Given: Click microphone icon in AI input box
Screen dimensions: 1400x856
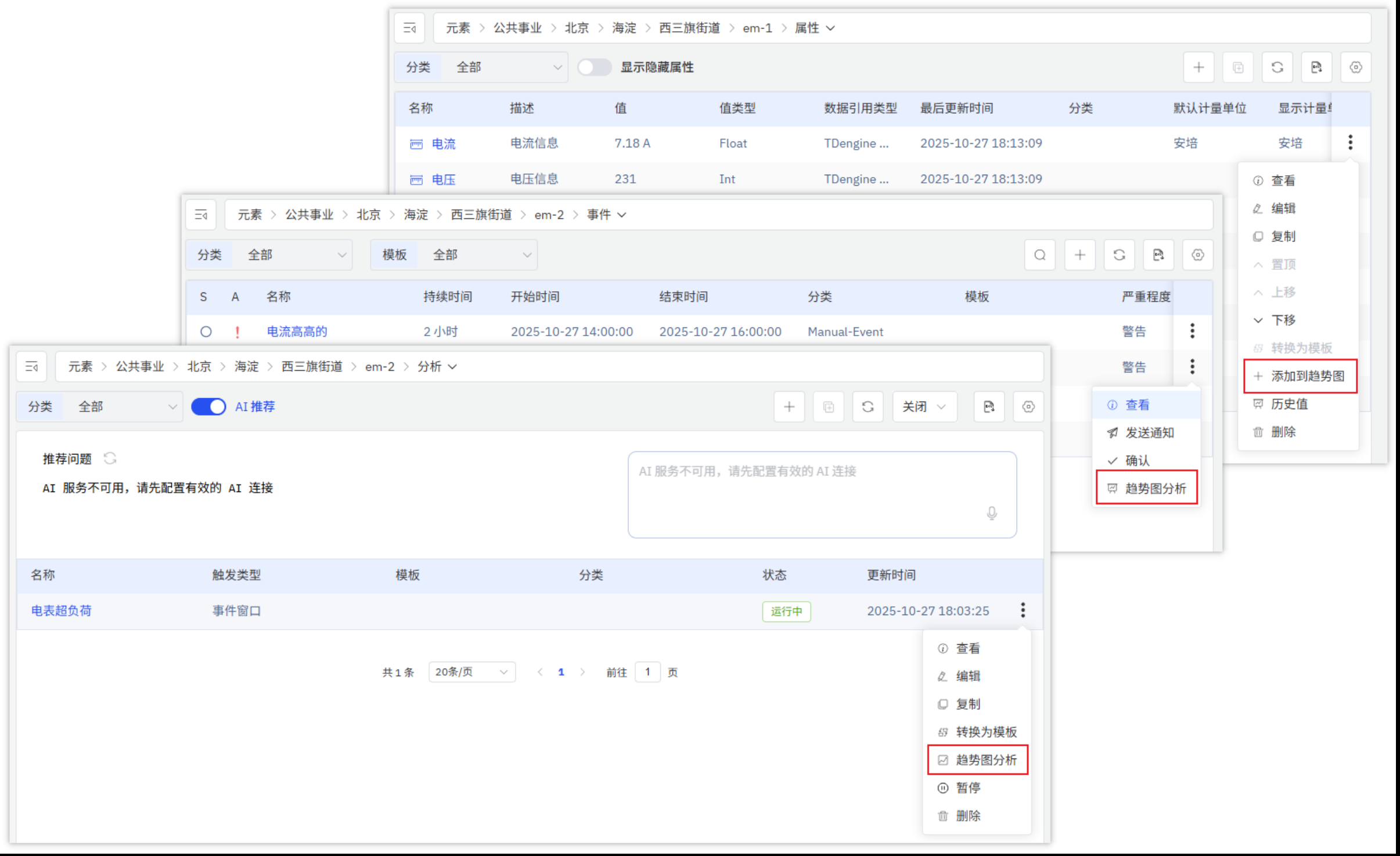Looking at the screenshot, I should [x=992, y=513].
